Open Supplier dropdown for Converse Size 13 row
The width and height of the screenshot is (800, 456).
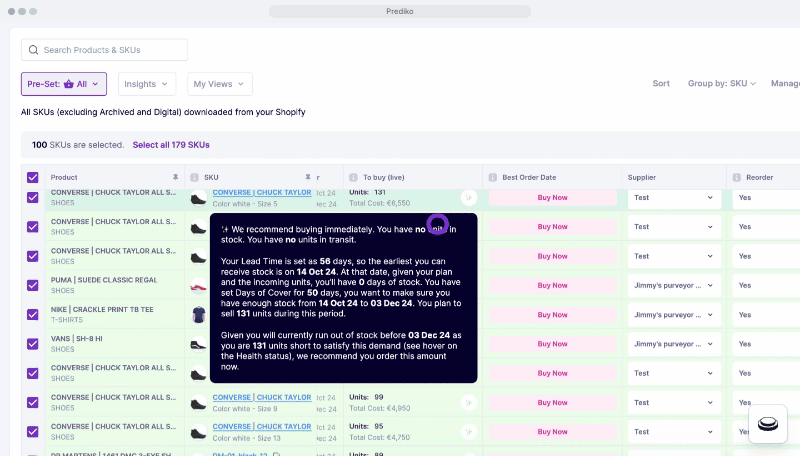point(673,432)
